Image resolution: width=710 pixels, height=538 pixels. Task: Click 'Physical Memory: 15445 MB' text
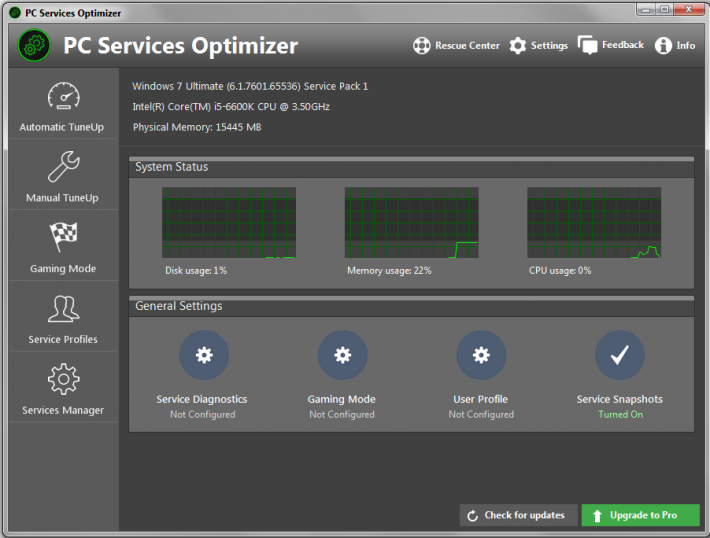tap(197, 127)
